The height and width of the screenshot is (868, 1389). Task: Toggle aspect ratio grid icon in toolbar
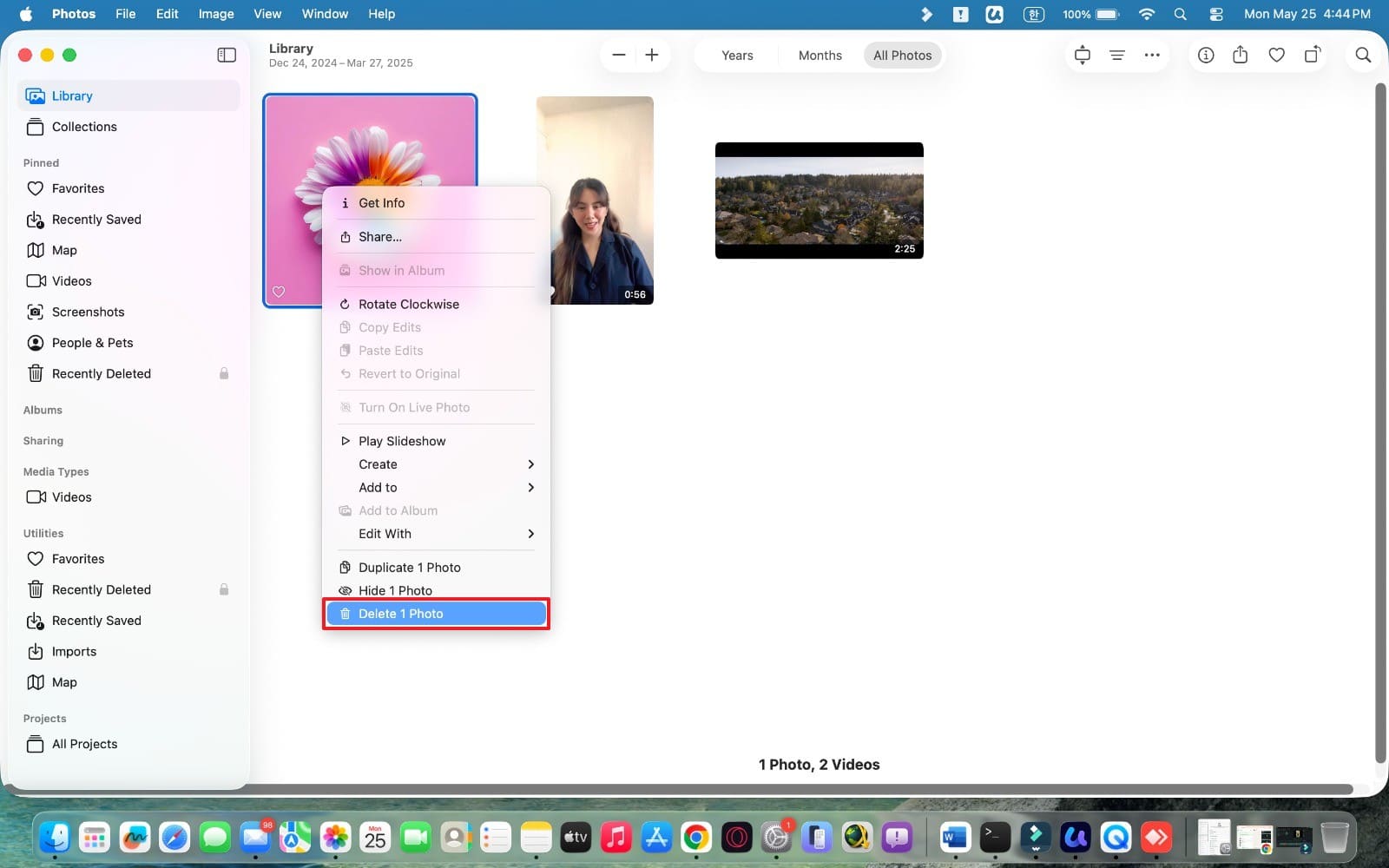click(1083, 55)
